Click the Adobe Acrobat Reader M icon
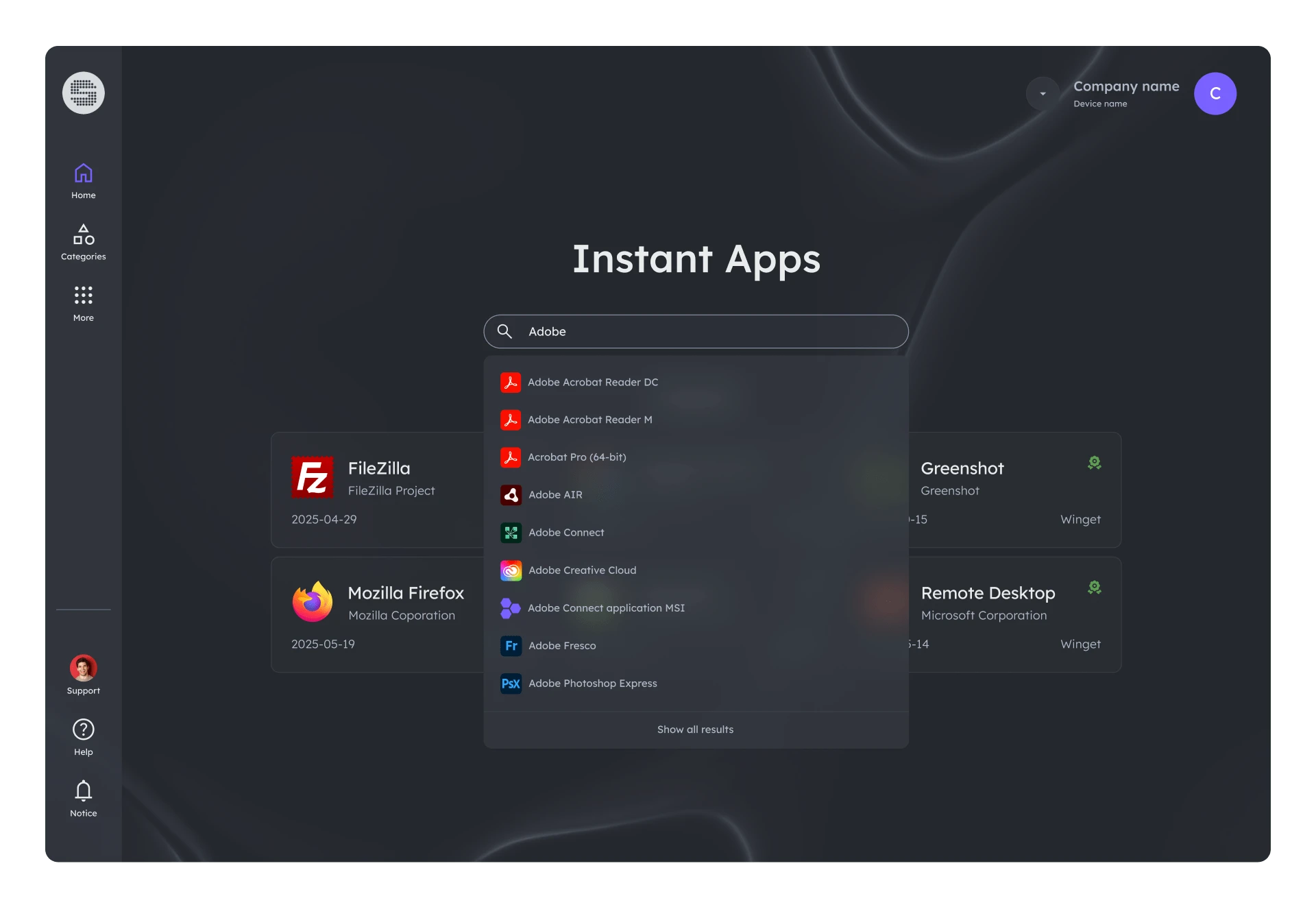1316x905 pixels. (x=511, y=420)
